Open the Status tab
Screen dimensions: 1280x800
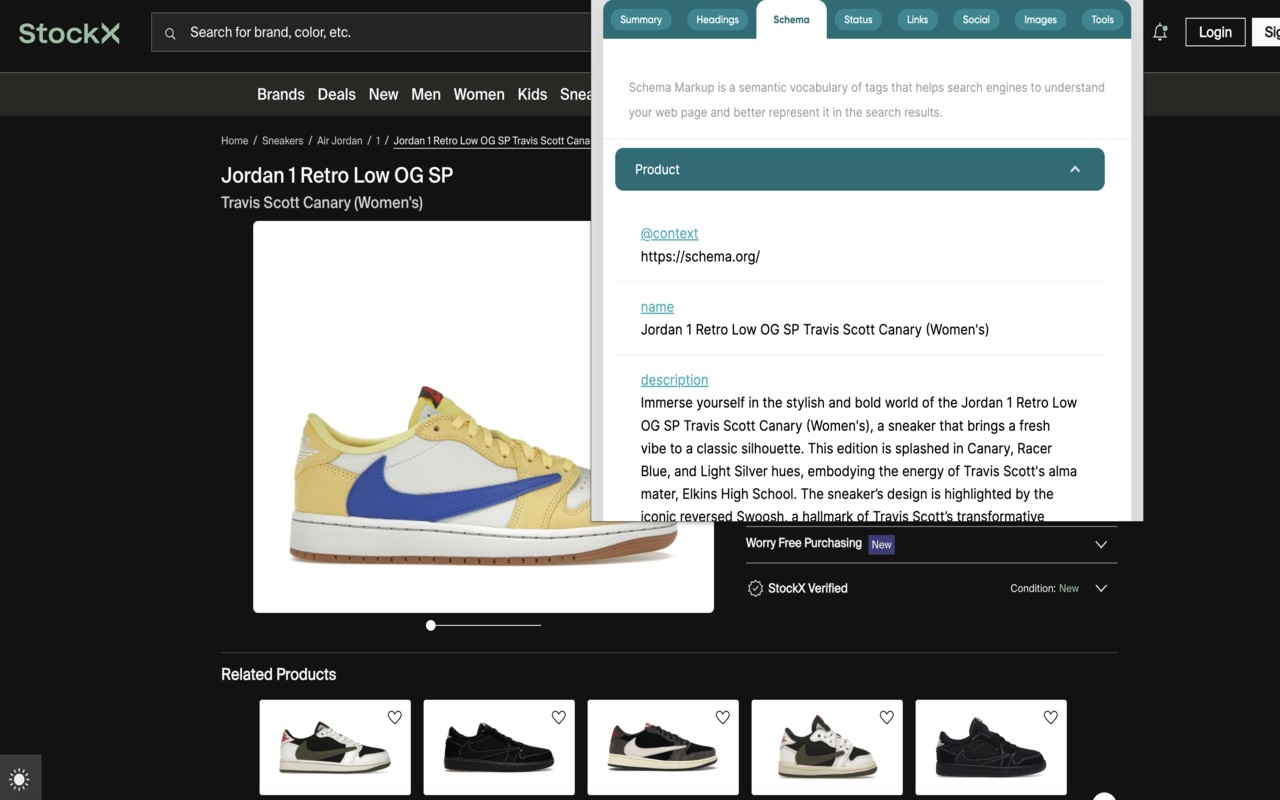pyautogui.click(x=858, y=19)
